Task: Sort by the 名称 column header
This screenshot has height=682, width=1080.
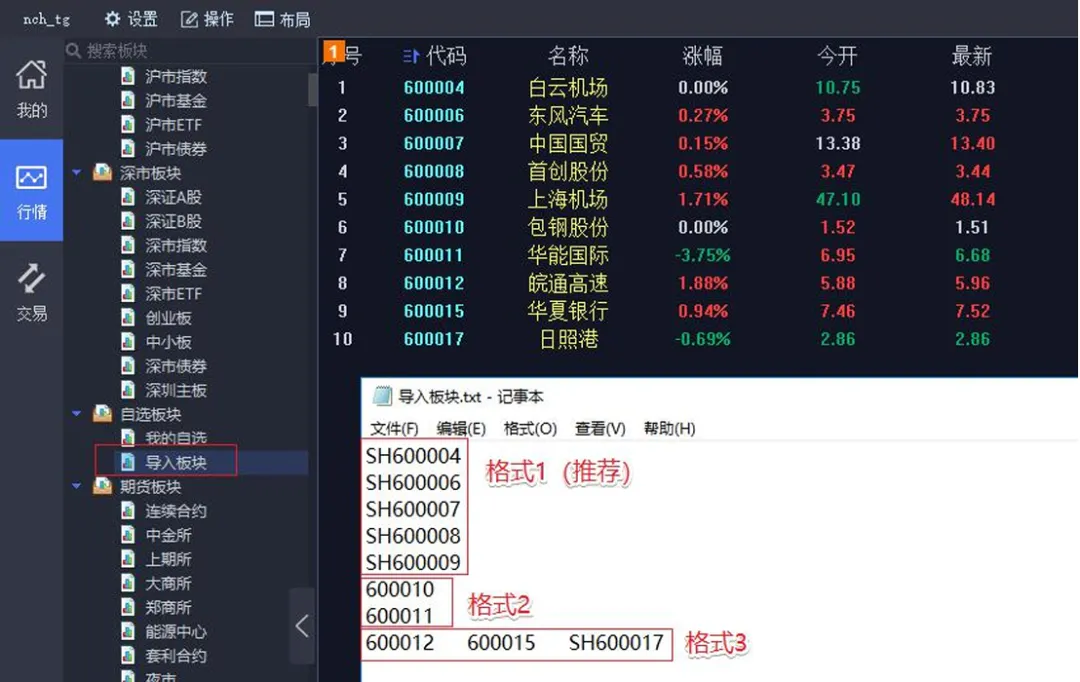Action: [x=568, y=56]
